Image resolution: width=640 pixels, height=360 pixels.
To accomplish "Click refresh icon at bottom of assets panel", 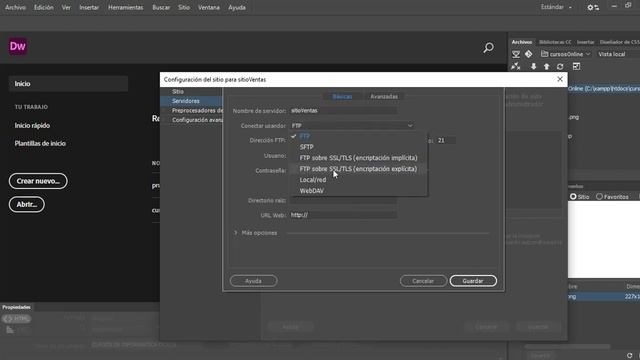I will click(629, 356).
